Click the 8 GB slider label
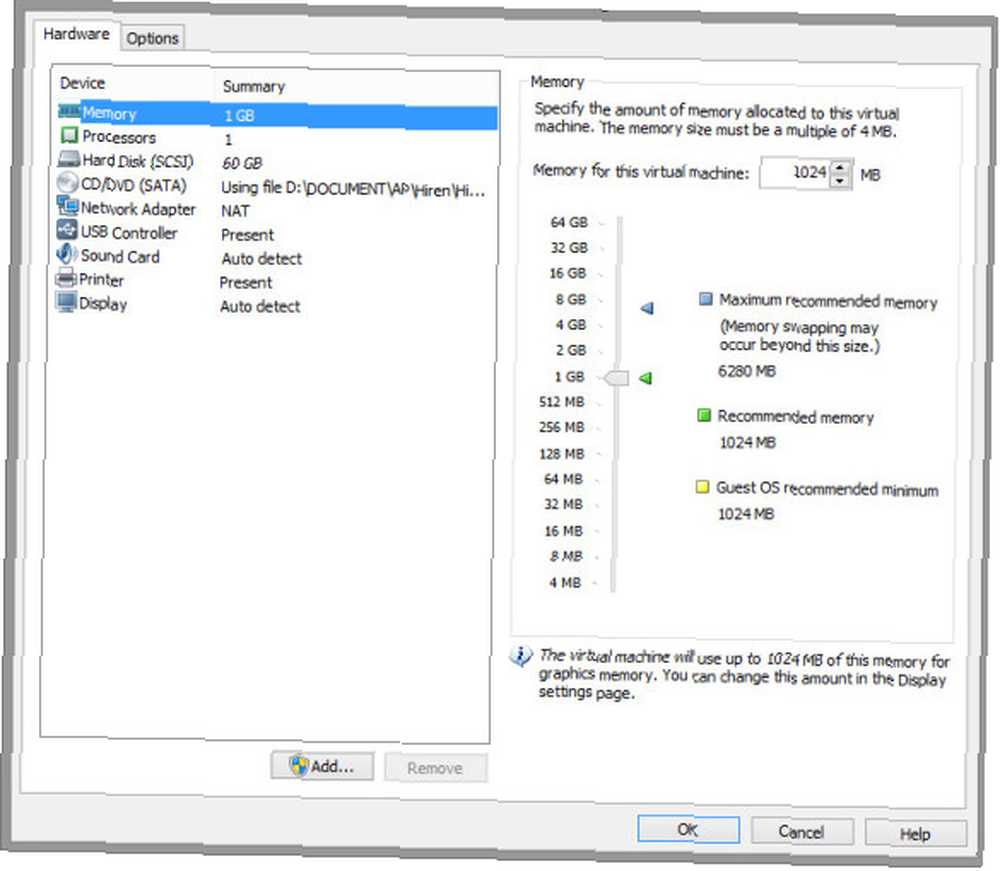The width and height of the screenshot is (1000, 871). click(570, 299)
